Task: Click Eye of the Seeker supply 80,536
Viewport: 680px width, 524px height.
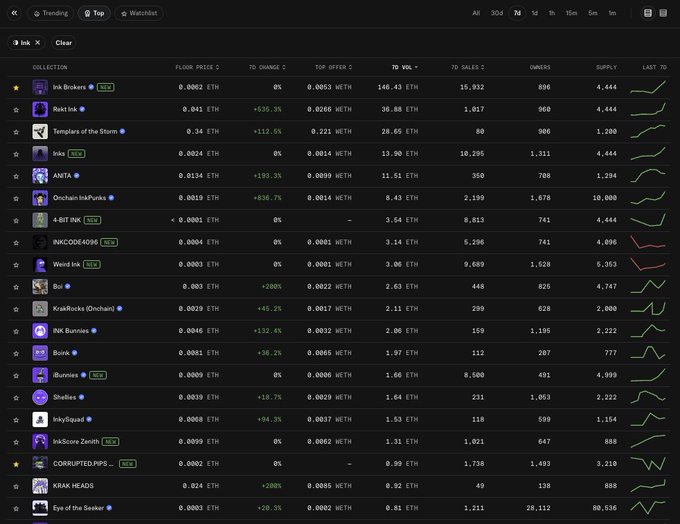Action: click(x=605, y=508)
